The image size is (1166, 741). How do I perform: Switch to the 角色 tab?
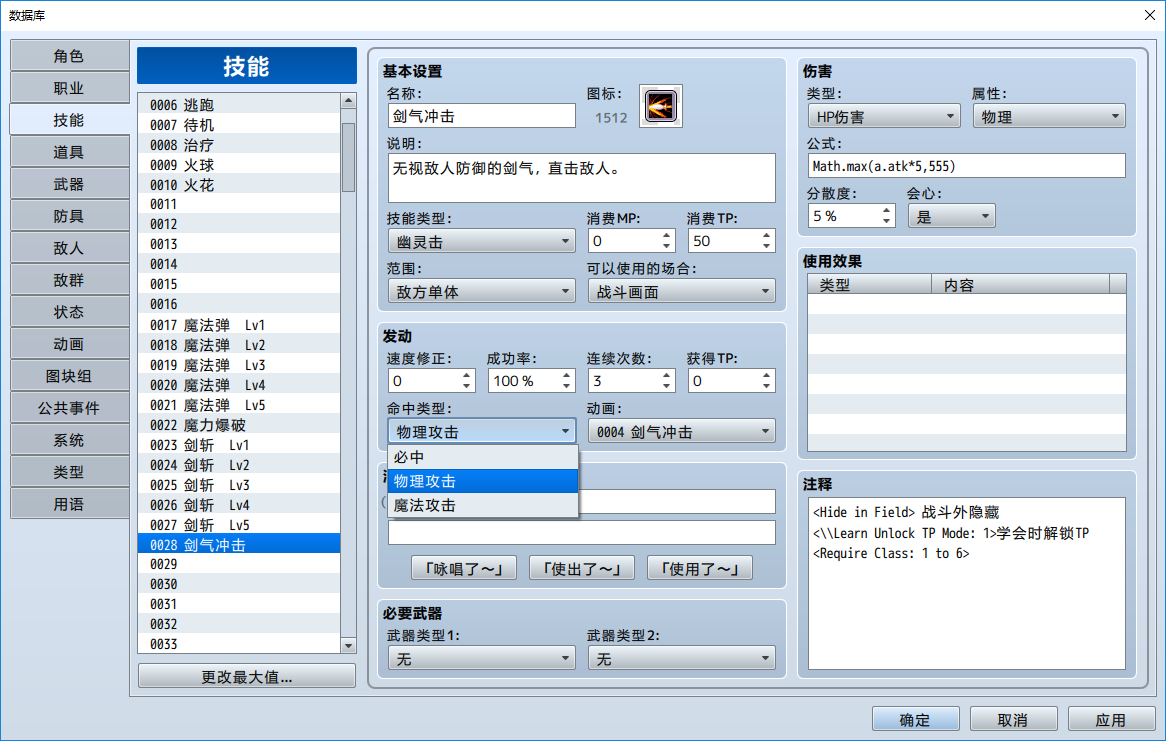[69, 56]
